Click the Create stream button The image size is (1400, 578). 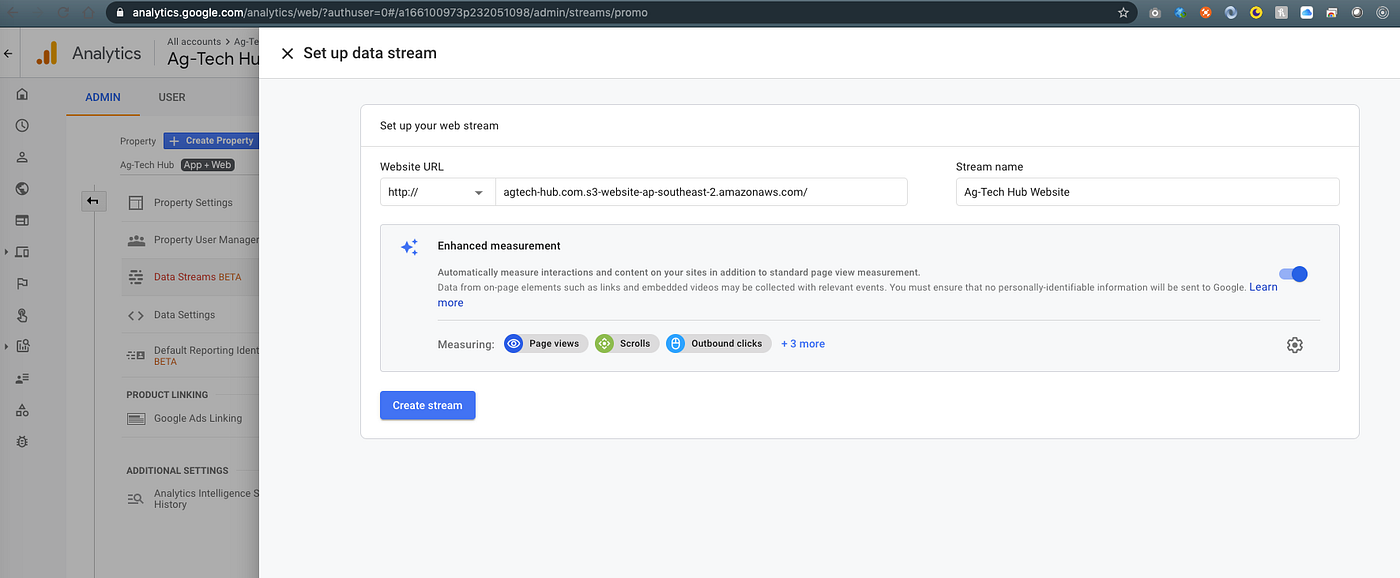pos(427,405)
